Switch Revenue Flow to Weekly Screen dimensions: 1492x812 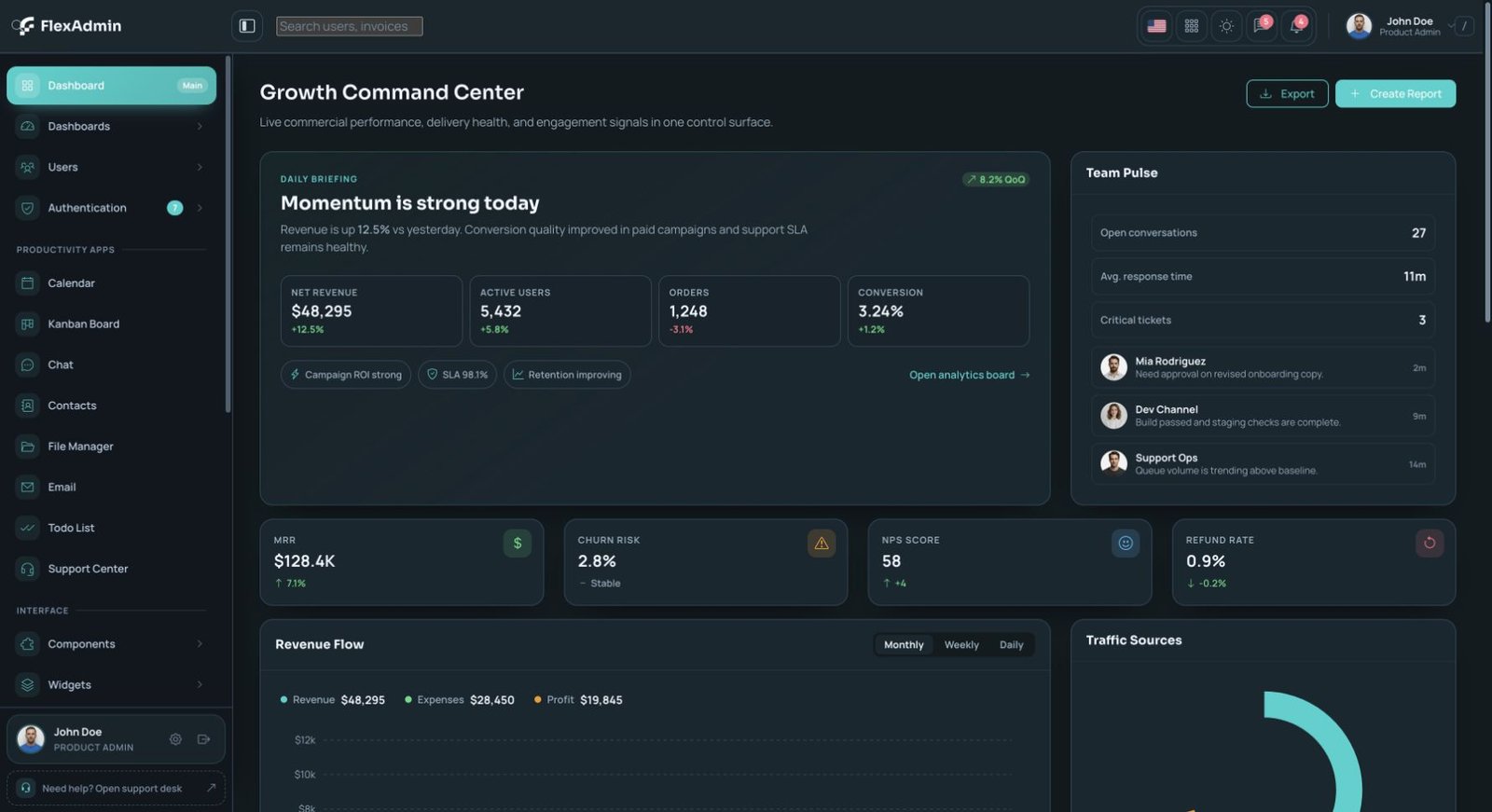(x=961, y=645)
